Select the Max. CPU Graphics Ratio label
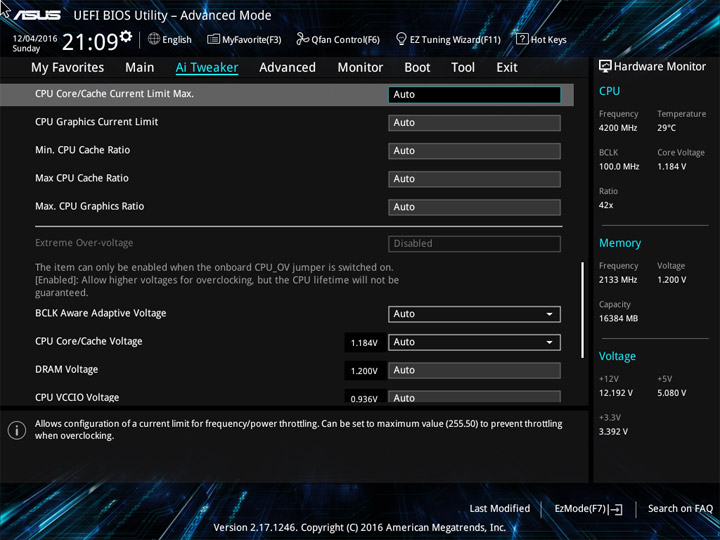720x540 pixels. coord(90,206)
